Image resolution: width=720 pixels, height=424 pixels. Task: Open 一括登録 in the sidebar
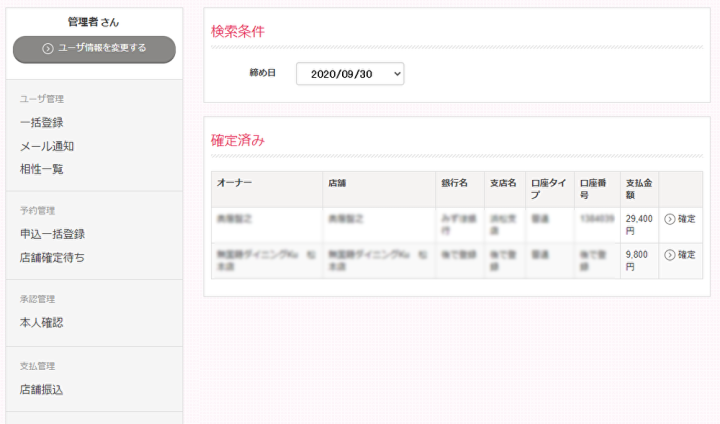(42, 122)
